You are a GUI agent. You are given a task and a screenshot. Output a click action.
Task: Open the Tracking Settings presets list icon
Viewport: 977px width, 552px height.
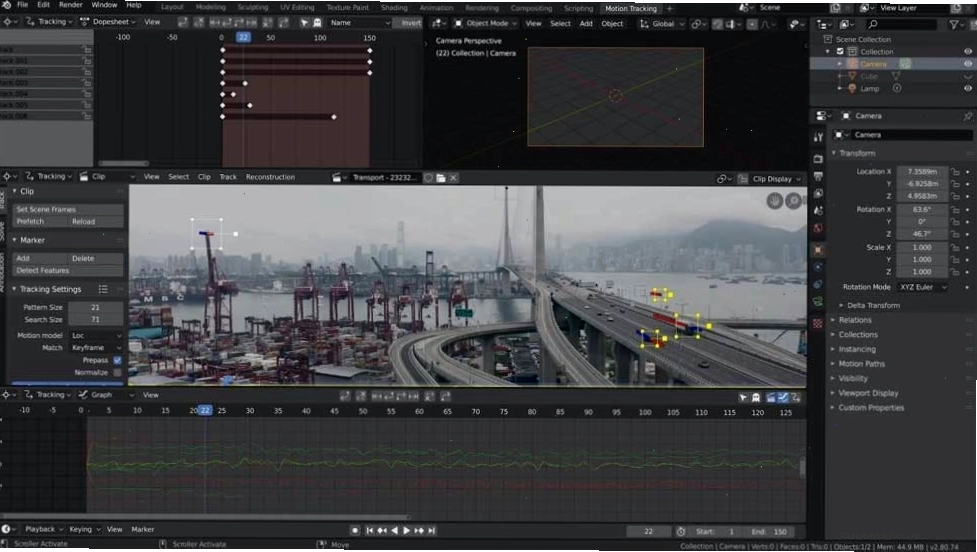coord(103,289)
